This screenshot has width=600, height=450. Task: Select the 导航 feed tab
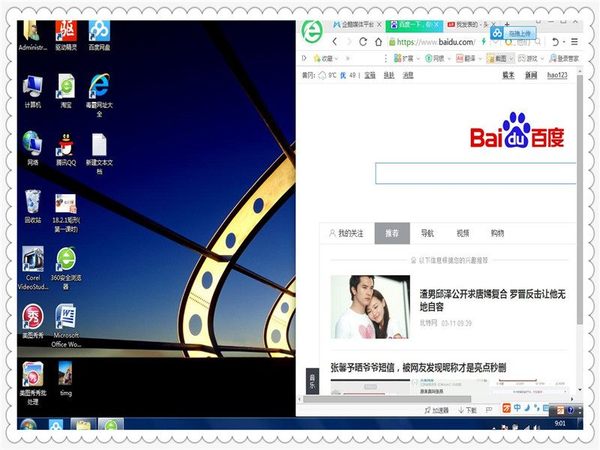click(427, 233)
